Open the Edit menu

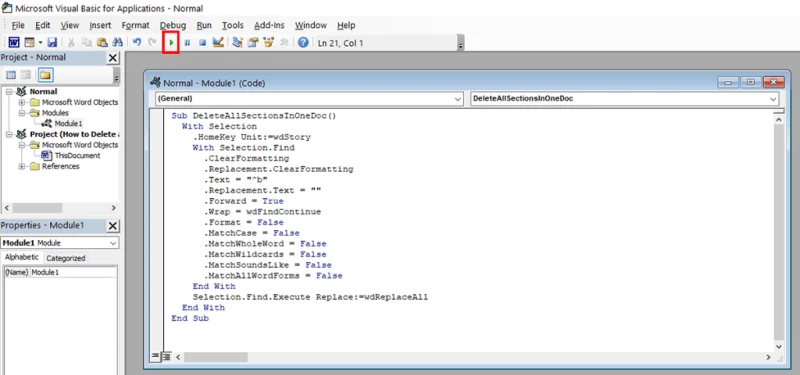[x=43, y=25]
